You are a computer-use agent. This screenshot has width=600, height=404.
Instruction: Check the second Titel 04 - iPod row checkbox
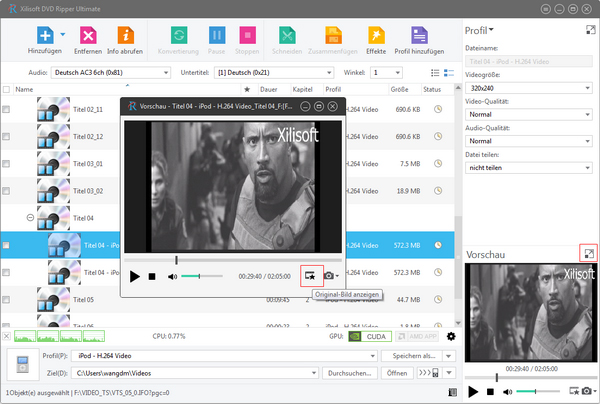coord(6,272)
